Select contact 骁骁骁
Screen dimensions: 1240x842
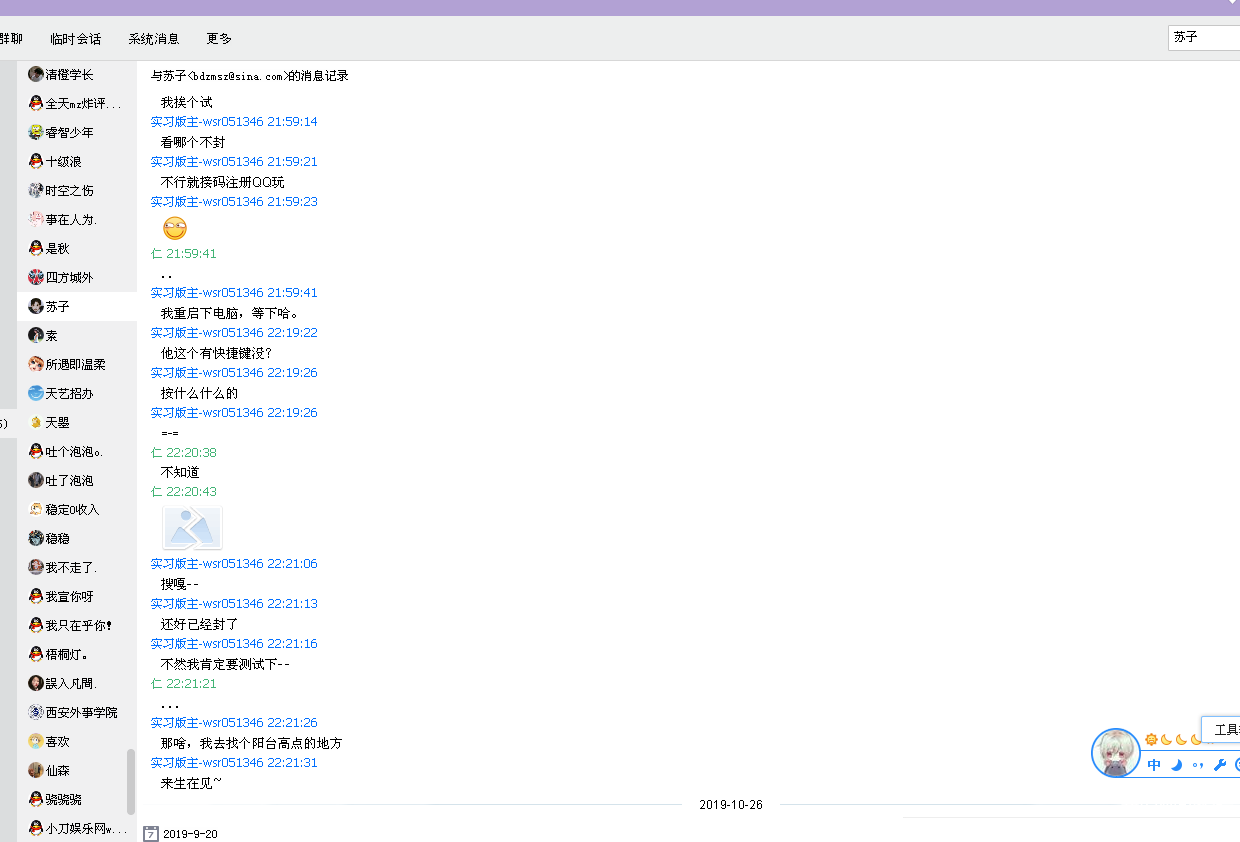[77, 799]
